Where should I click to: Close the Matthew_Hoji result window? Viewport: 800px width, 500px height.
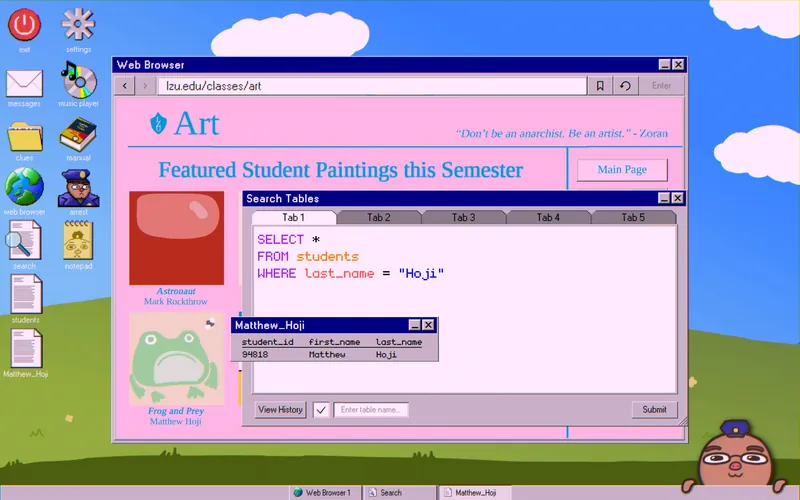[428, 325]
